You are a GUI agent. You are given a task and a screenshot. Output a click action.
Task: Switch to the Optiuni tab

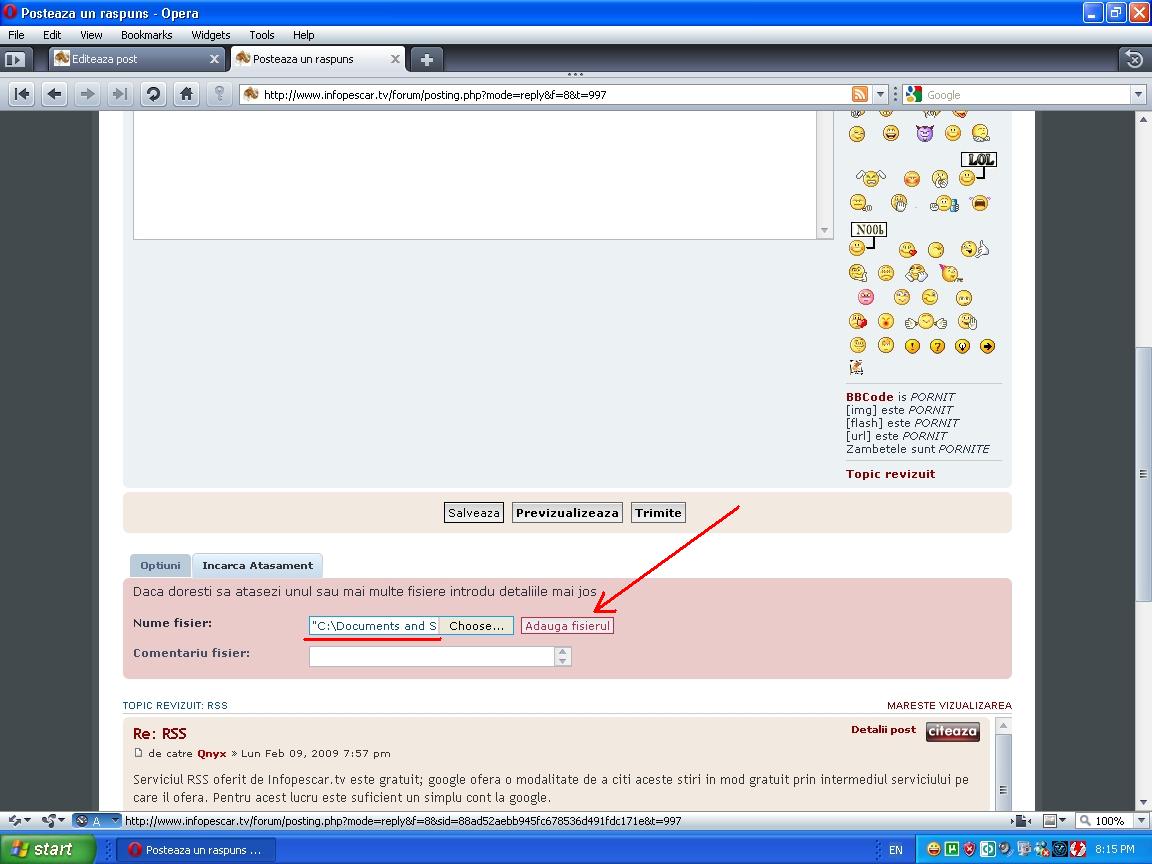pyautogui.click(x=160, y=565)
